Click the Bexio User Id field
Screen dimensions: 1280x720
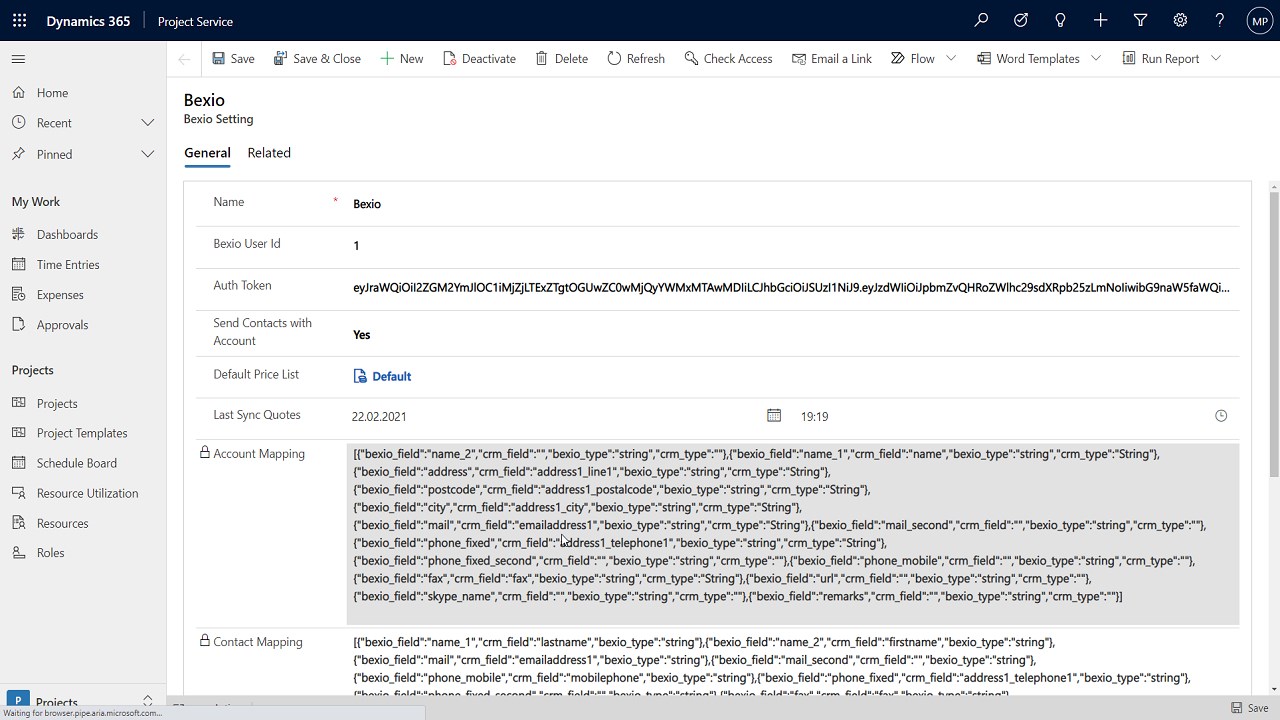tap(793, 246)
